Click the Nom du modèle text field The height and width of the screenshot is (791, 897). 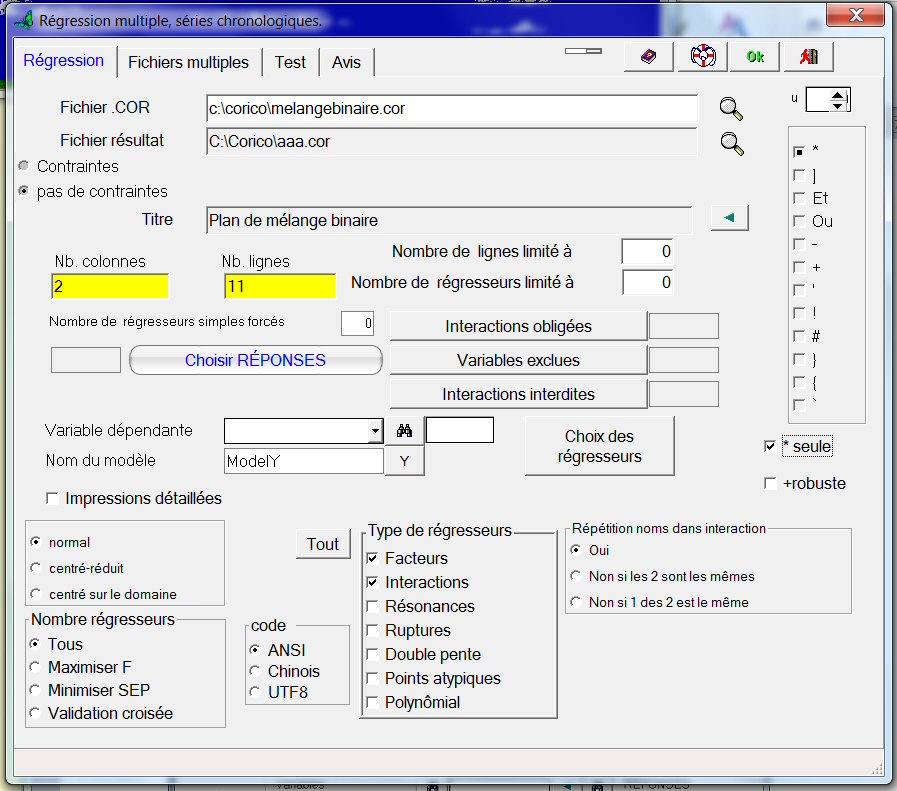click(303, 461)
